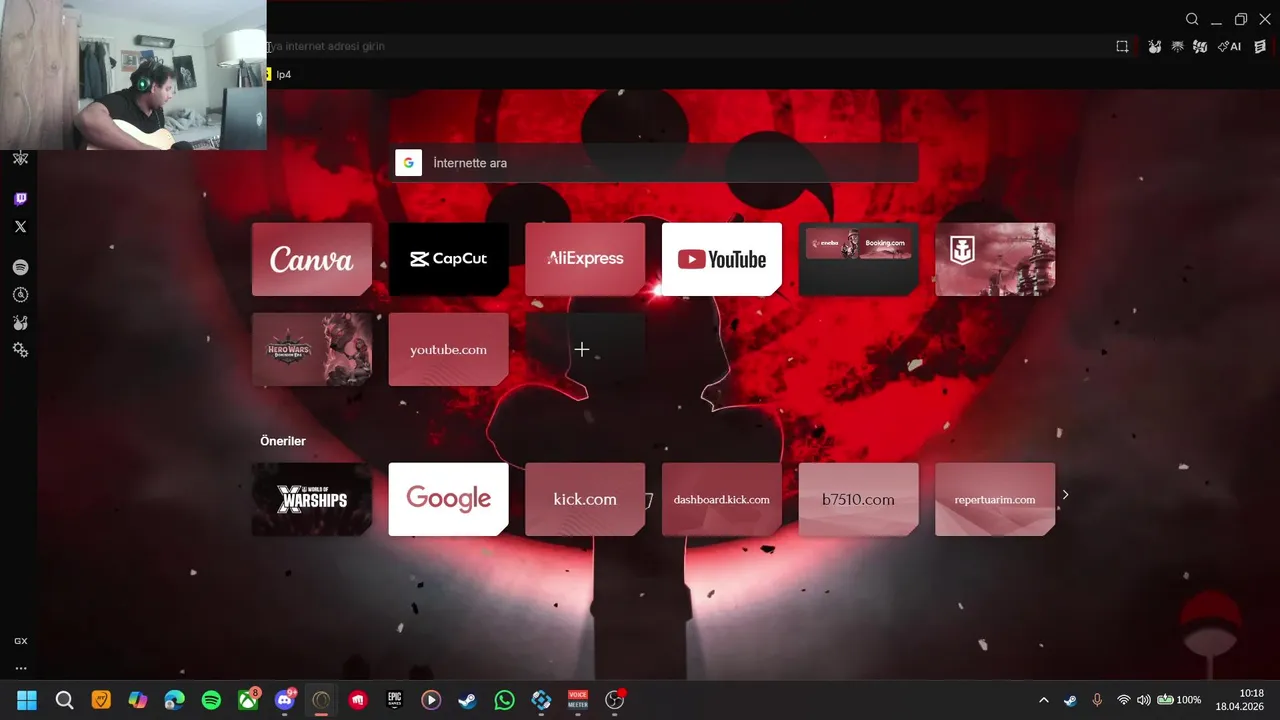Open the warship game tile with the anchor emblem
Viewport: 1280px width, 720px height.
click(x=995, y=259)
